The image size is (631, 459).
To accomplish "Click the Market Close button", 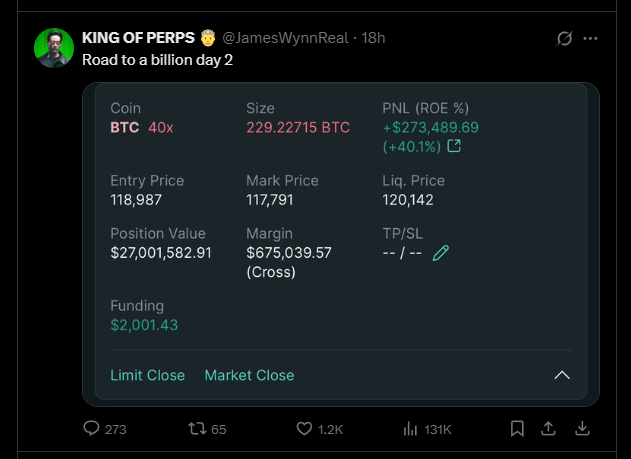I will click(x=250, y=375).
